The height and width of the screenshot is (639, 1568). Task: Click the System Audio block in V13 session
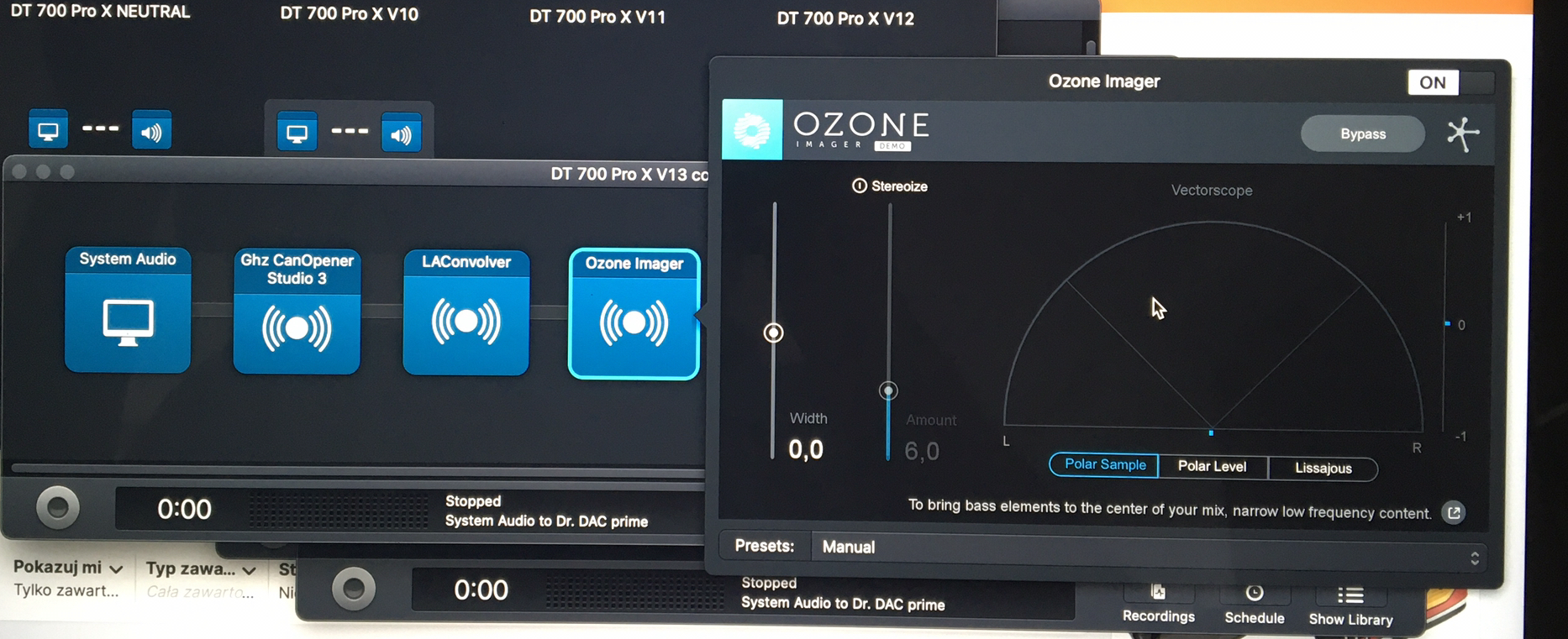pos(128,309)
